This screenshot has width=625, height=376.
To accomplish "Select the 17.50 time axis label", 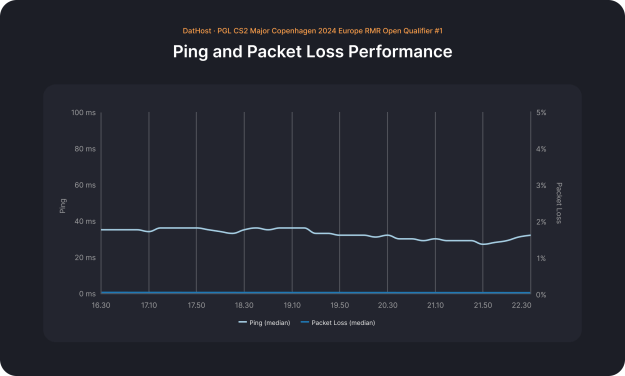I will coord(196,305).
